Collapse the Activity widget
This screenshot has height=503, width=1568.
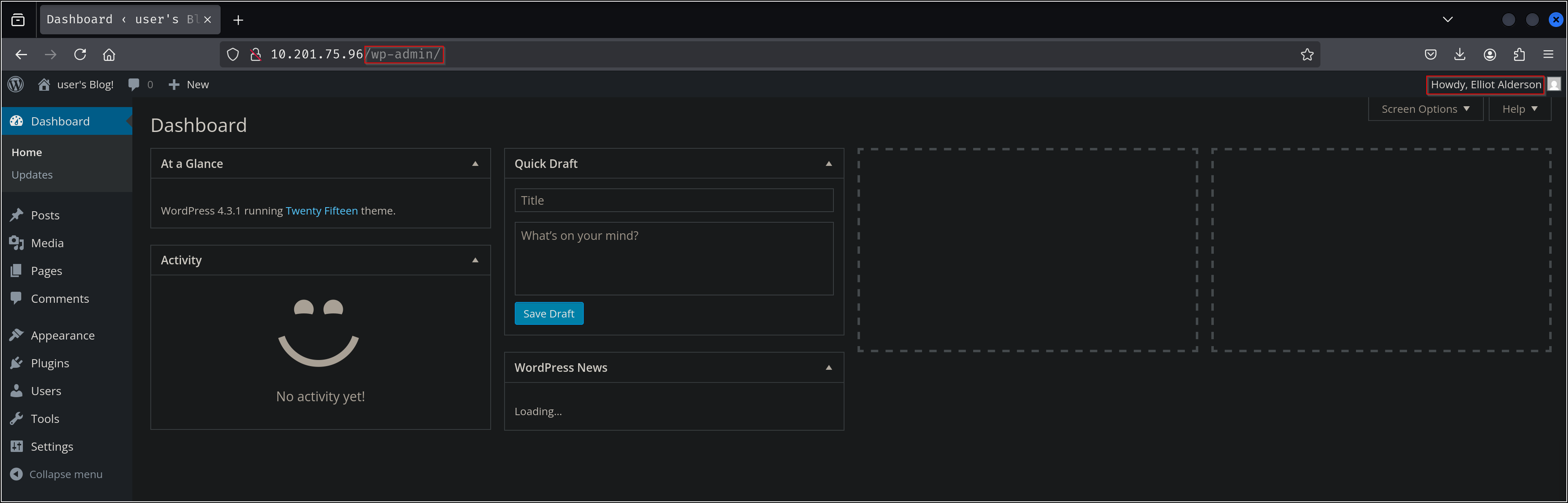pyautogui.click(x=476, y=260)
